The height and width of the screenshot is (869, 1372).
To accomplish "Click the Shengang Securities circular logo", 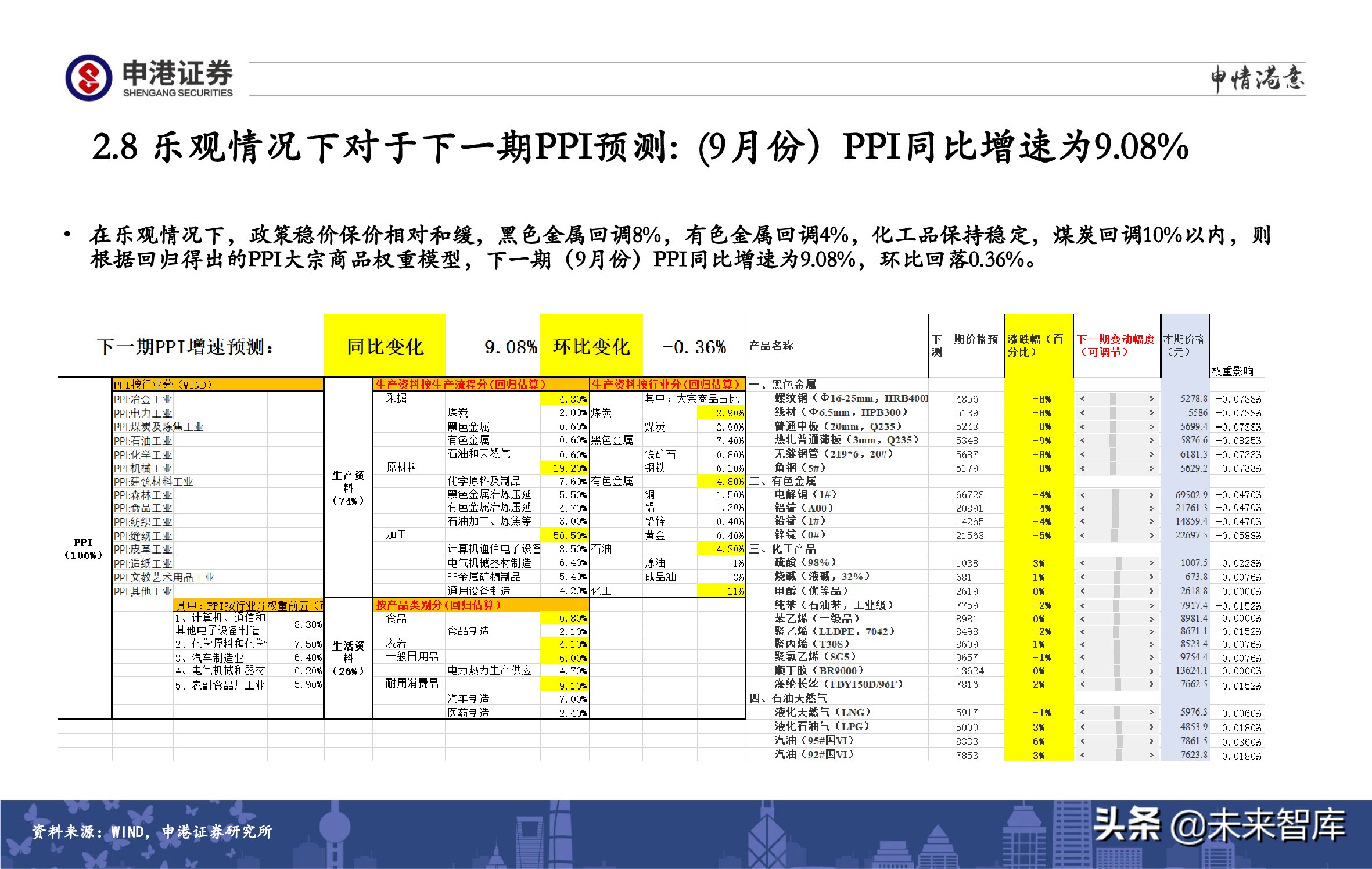I will pyautogui.click(x=89, y=78).
